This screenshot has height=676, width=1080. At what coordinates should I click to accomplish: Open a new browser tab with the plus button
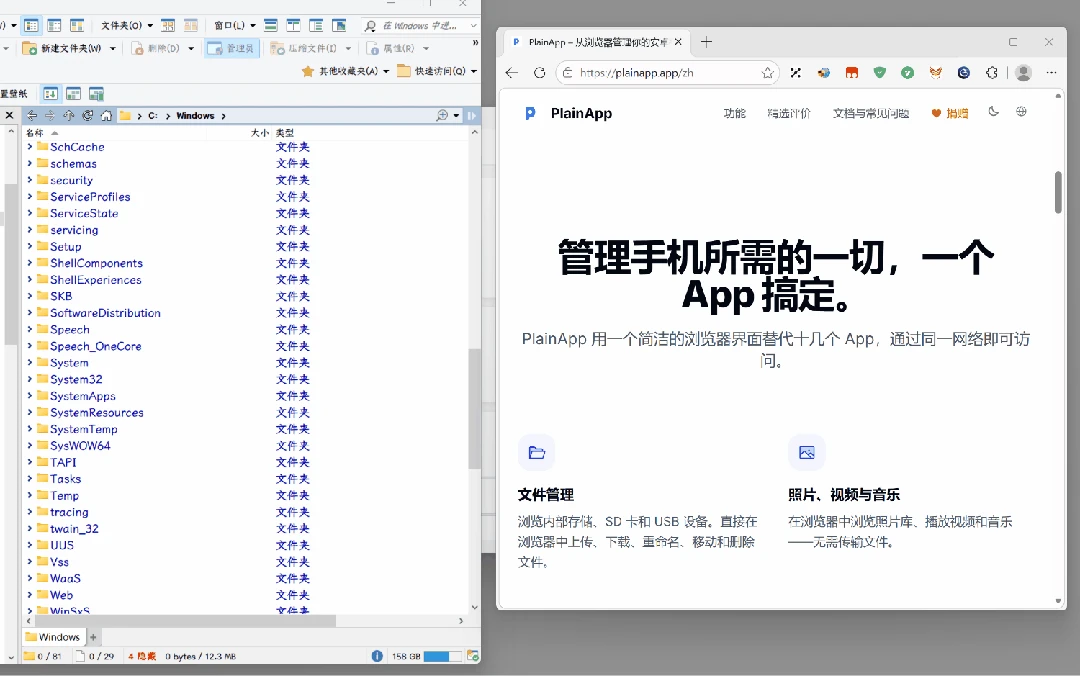pos(706,42)
